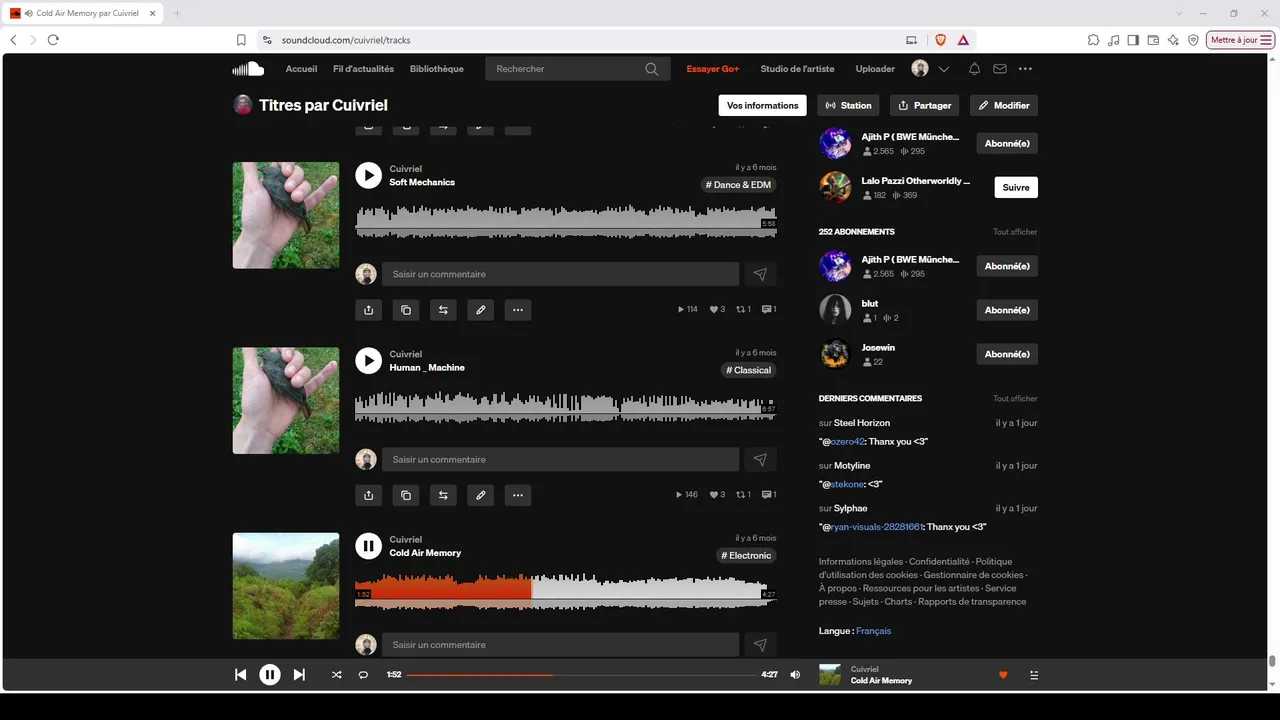
Task: Open the browser tab search chevron
Action: [x=1180, y=13]
